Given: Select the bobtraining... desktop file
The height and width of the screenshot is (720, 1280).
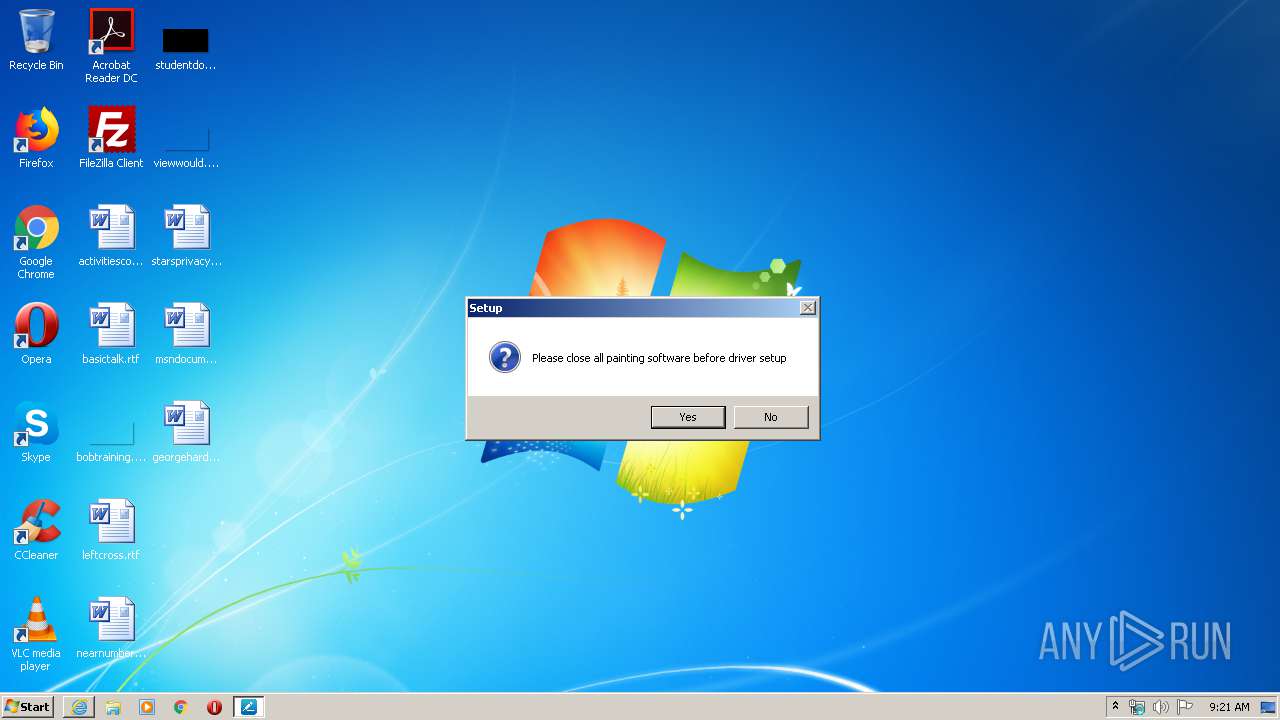Looking at the screenshot, I should (111, 440).
